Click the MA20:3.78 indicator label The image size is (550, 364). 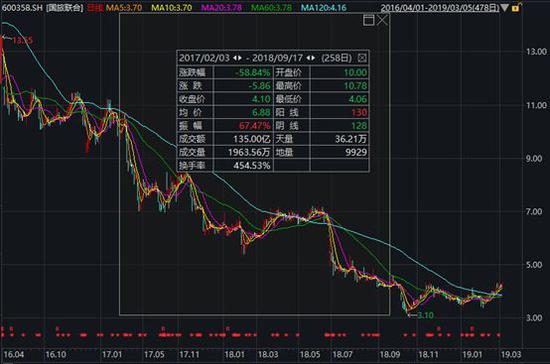[x=221, y=7]
